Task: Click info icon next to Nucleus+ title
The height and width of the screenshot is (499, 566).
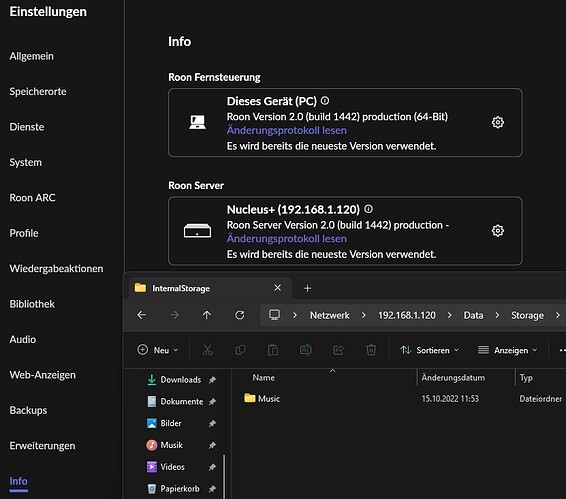Action: [x=368, y=209]
